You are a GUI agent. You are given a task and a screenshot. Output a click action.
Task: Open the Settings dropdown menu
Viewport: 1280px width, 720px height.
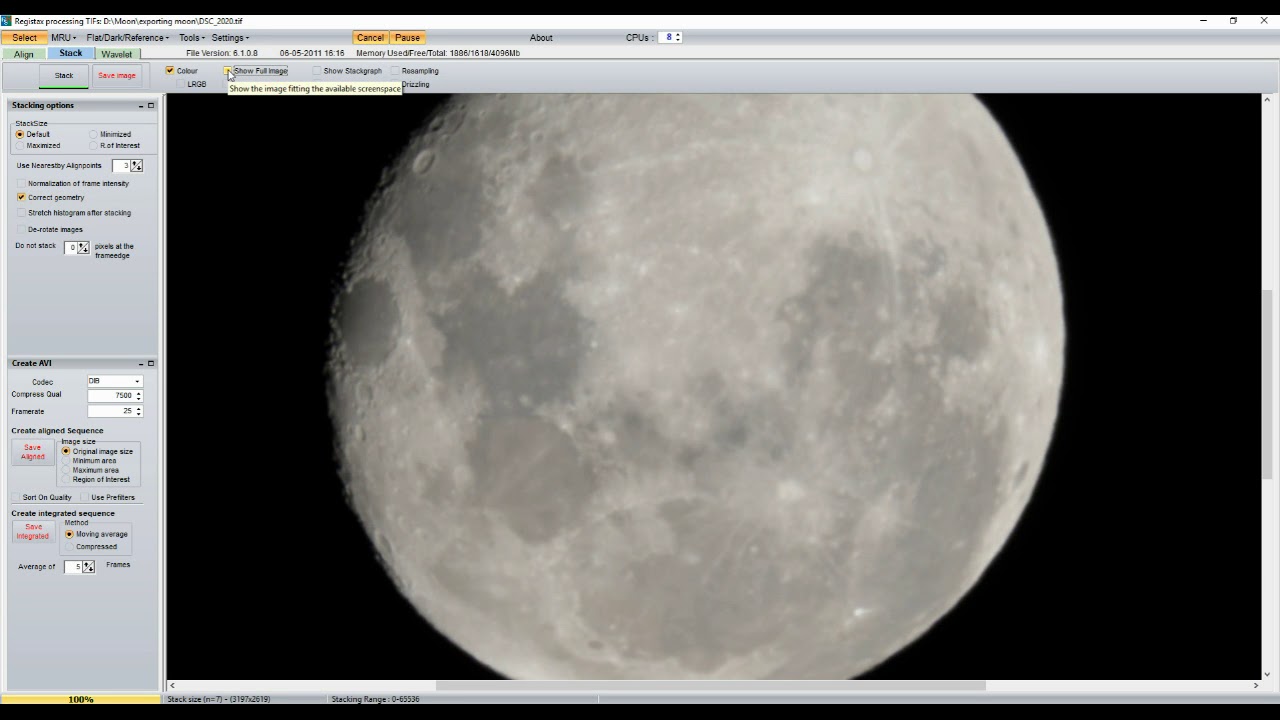pos(230,38)
